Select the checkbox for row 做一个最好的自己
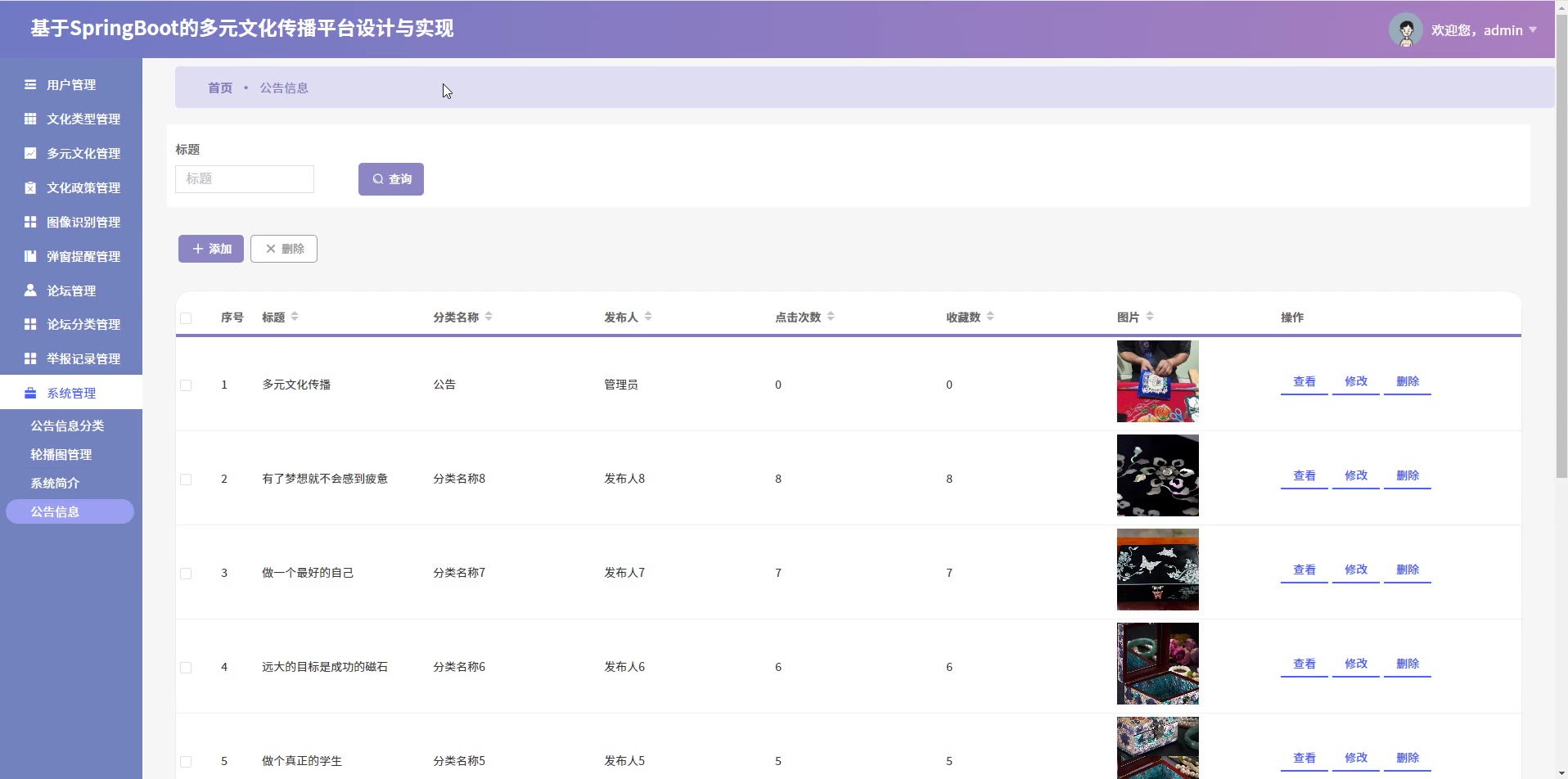The width and height of the screenshot is (1568, 779). [x=186, y=574]
